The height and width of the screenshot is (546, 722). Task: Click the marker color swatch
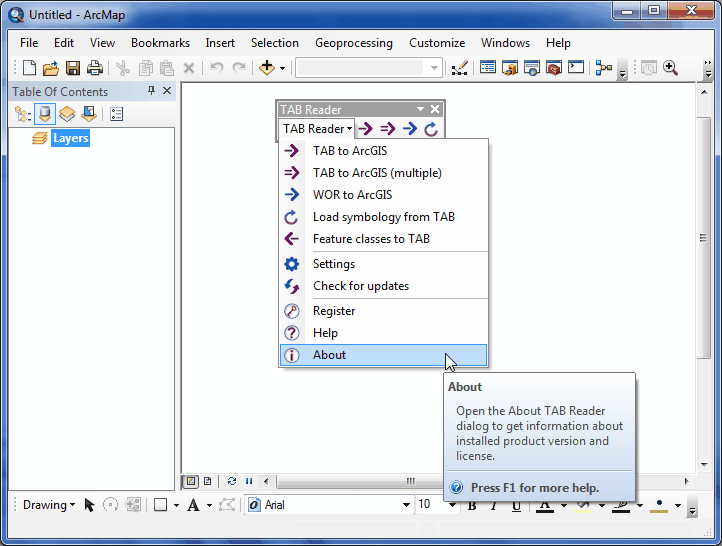(x=659, y=505)
